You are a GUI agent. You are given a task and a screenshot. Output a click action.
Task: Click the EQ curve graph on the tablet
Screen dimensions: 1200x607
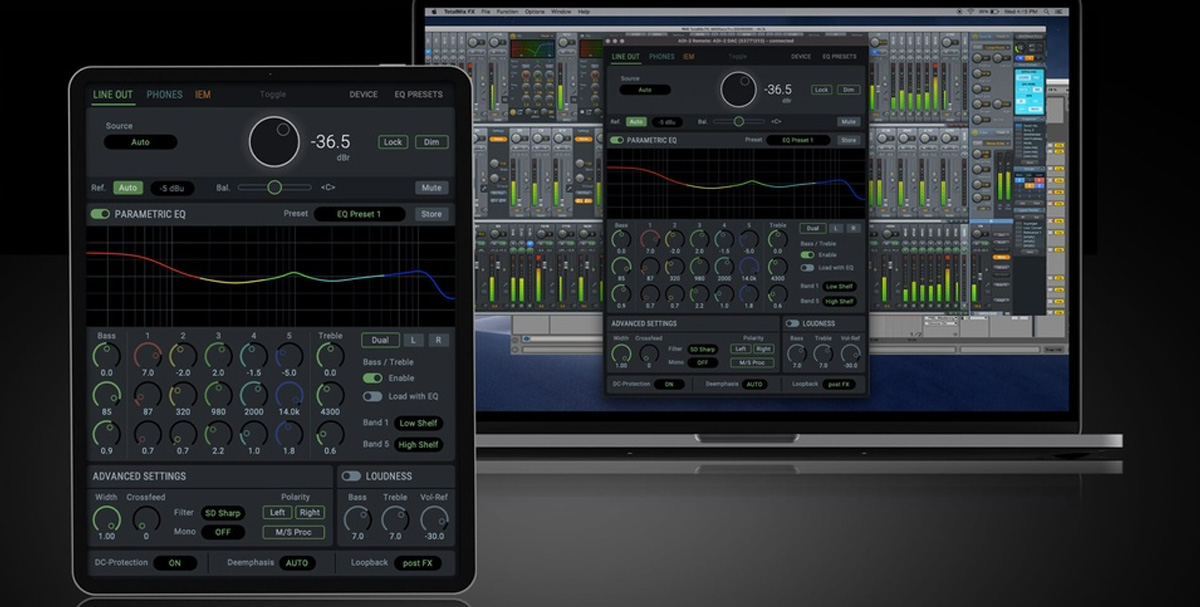pyautogui.click(x=270, y=275)
